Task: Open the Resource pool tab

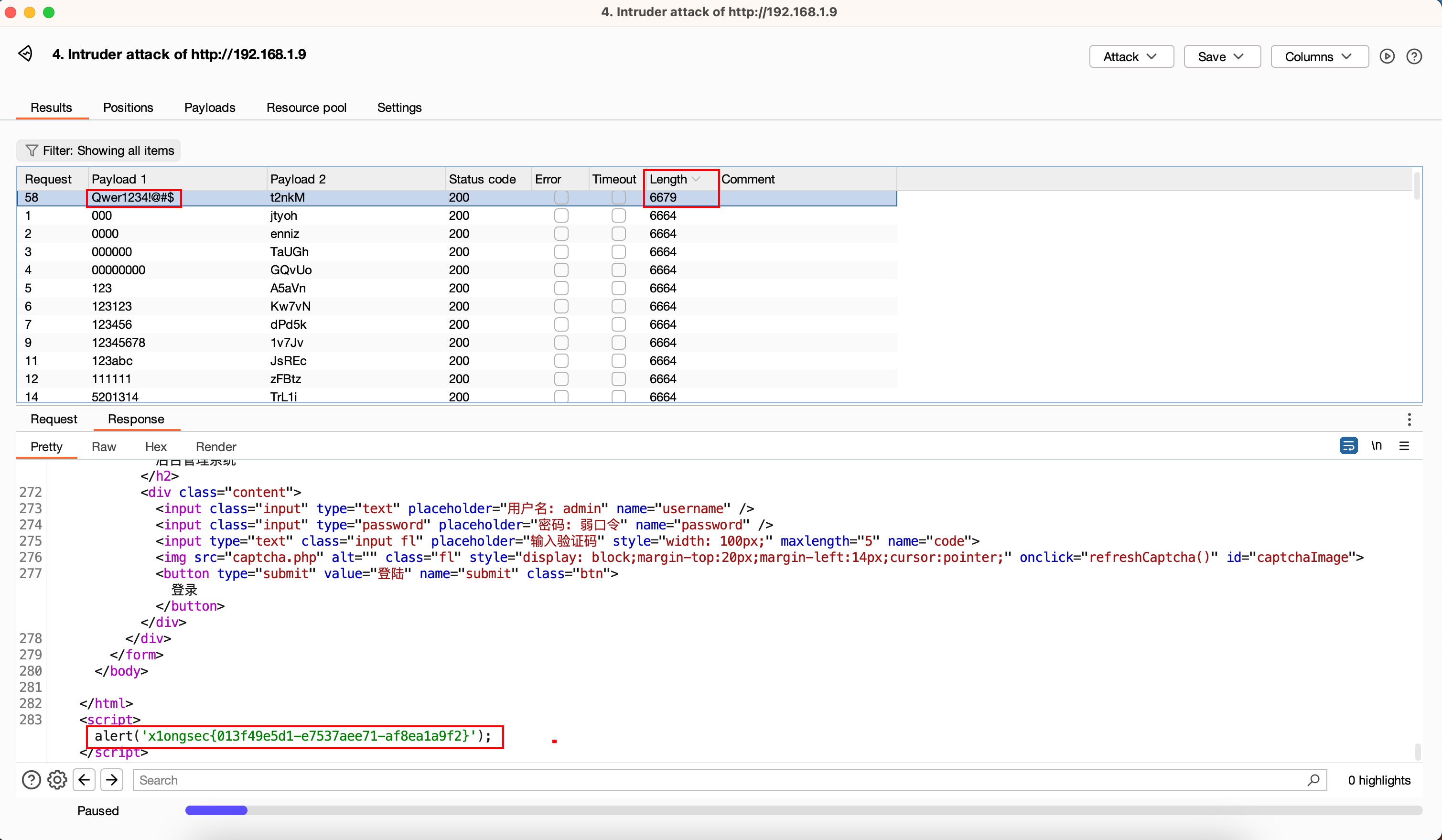Action: [306, 108]
